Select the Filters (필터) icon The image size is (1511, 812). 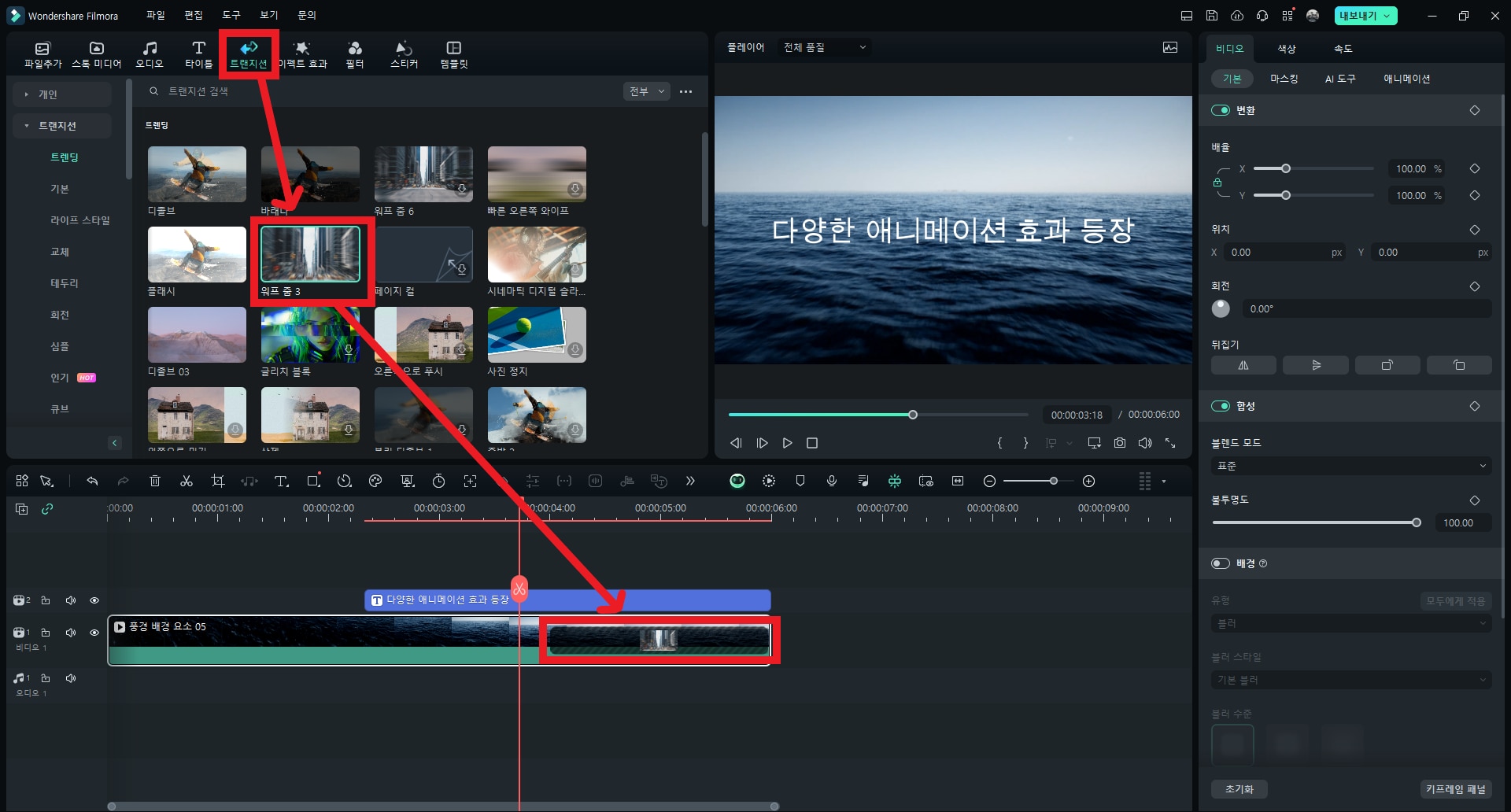click(x=355, y=54)
